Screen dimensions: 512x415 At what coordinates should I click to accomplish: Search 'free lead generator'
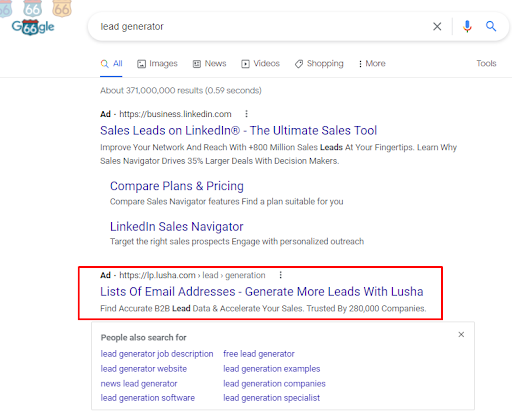click(259, 354)
